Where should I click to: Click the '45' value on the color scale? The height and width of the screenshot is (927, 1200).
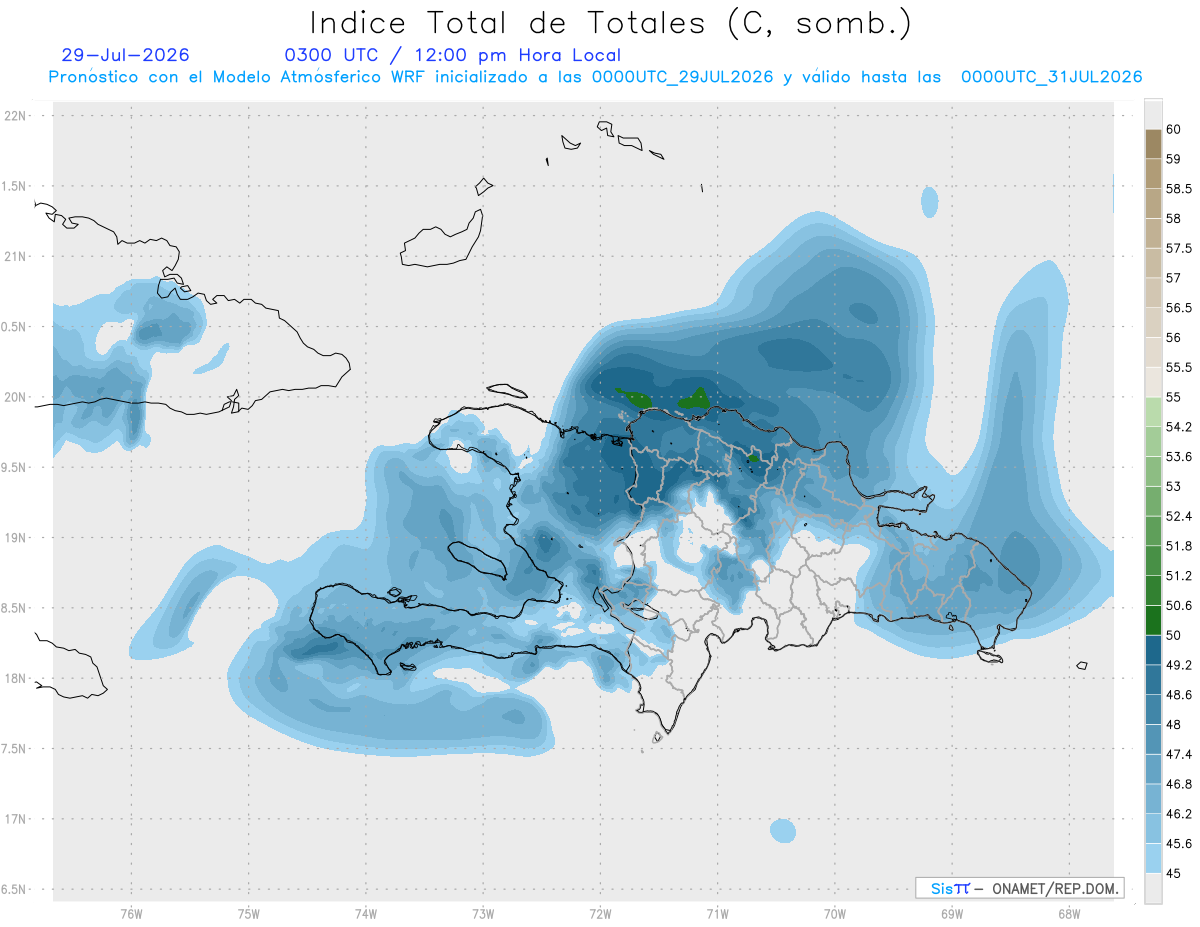1175,873
